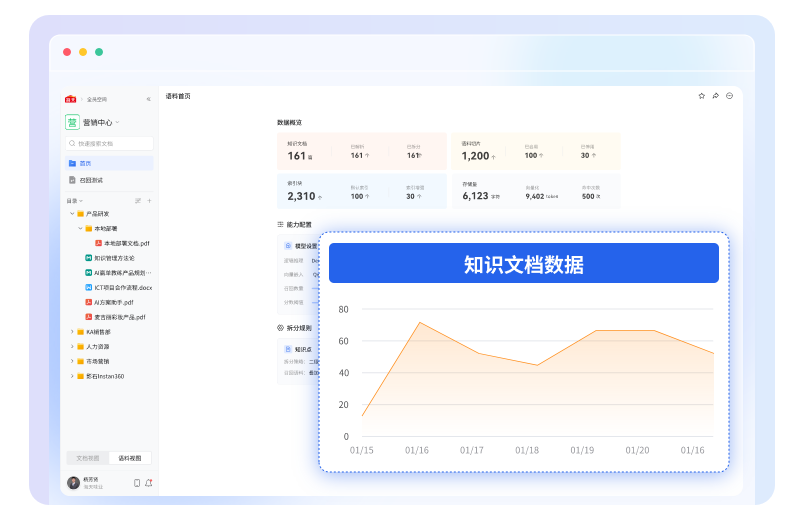Image resolution: width=805 pixels, height=520 pixels.
Task: Click the 模型设置 icon
Action: [x=288, y=246]
